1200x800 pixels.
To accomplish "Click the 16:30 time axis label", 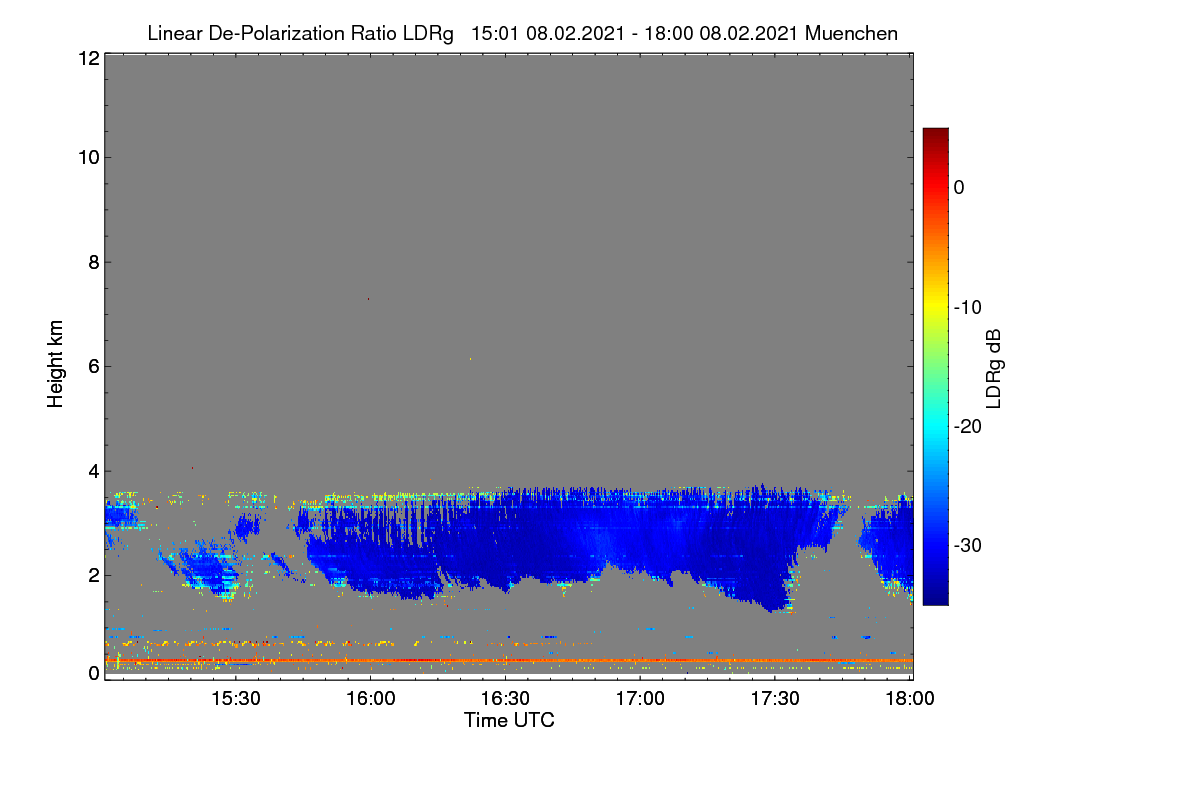I will tap(505, 700).
